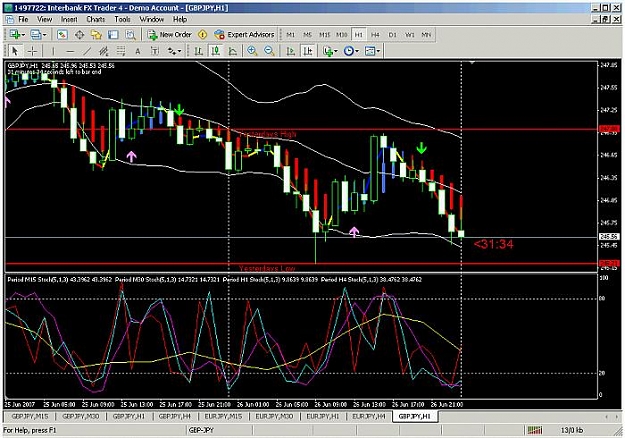Switch timeframe to M15

pos(324,35)
